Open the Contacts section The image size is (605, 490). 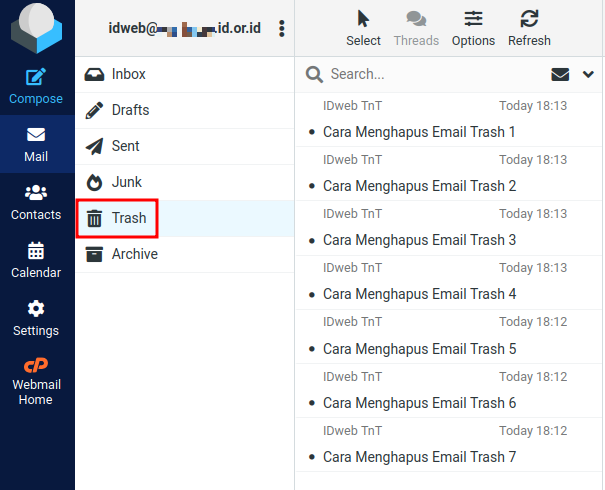tap(36, 203)
